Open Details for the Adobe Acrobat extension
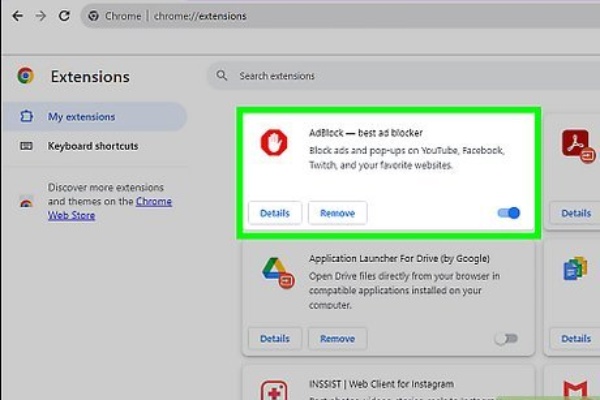The image size is (600, 400). point(576,213)
